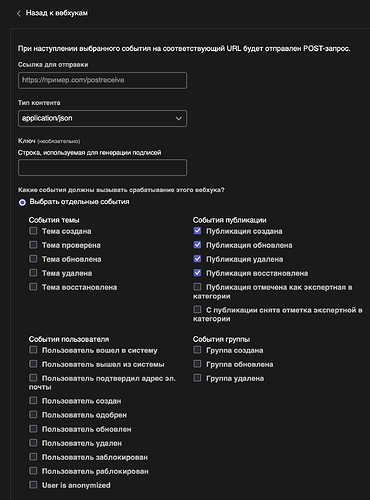
Task: Check the Группа создана checkbox
Action: click(x=197, y=350)
